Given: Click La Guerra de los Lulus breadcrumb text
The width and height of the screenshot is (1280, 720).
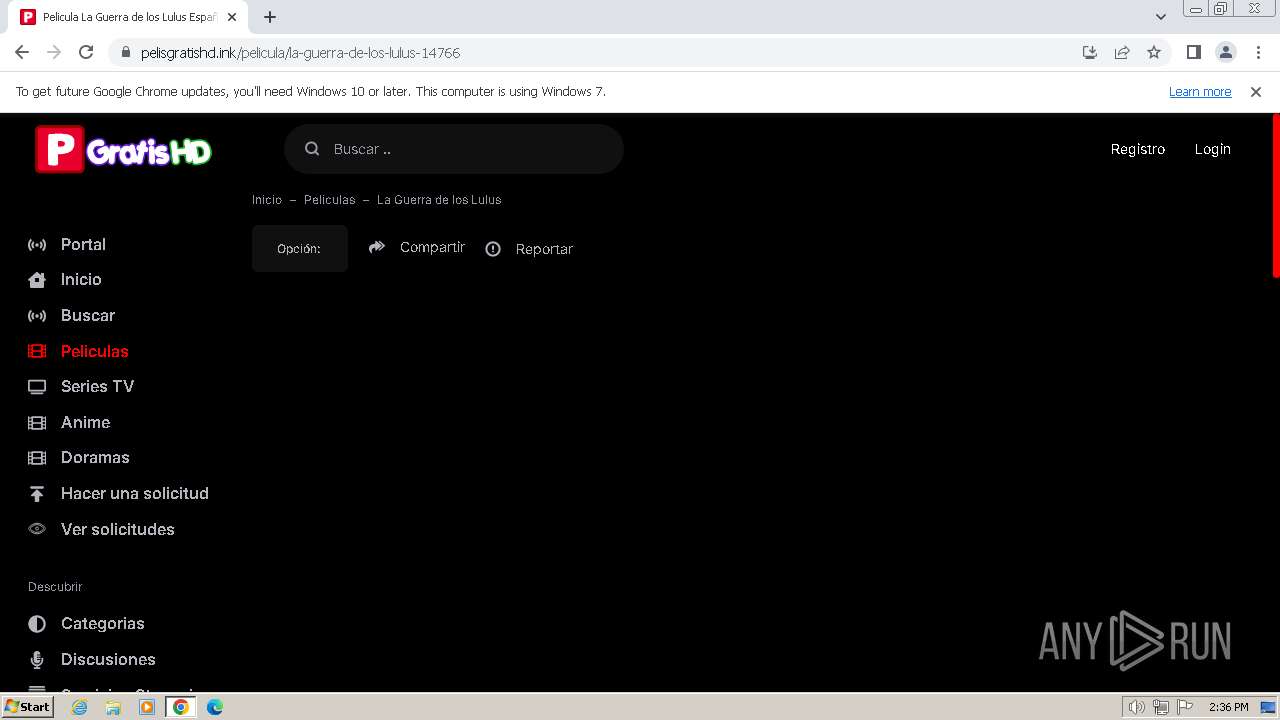Looking at the screenshot, I should tap(439, 200).
